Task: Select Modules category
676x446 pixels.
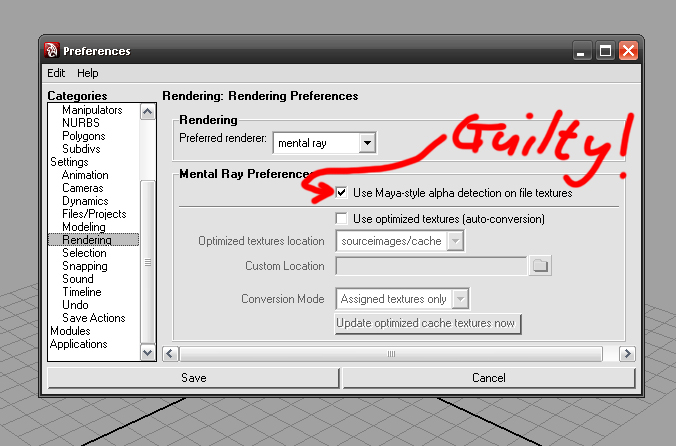Action: pos(70,331)
